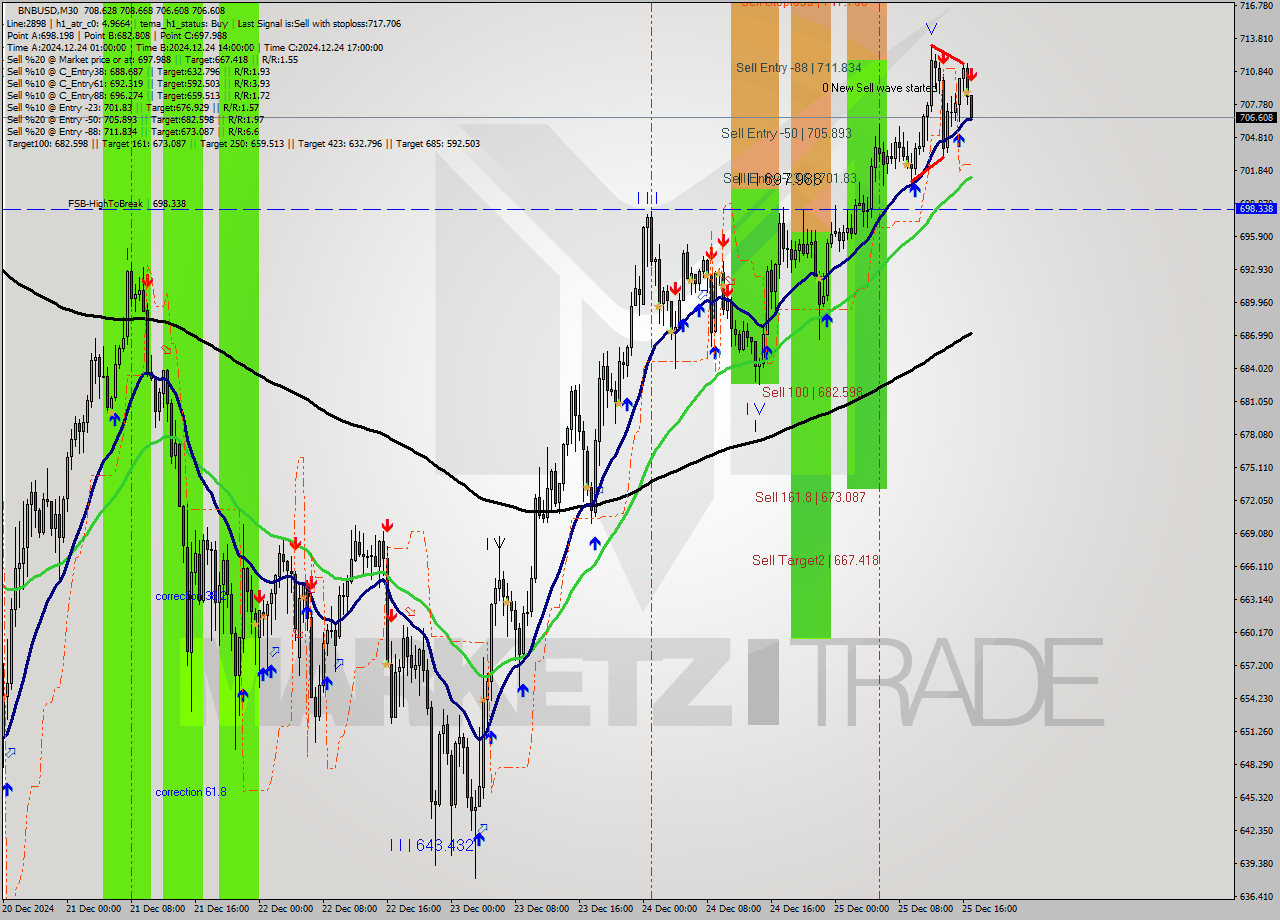
Task: Select the current price label 706.608
Action: pyautogui.click(x=1256, y=117)
